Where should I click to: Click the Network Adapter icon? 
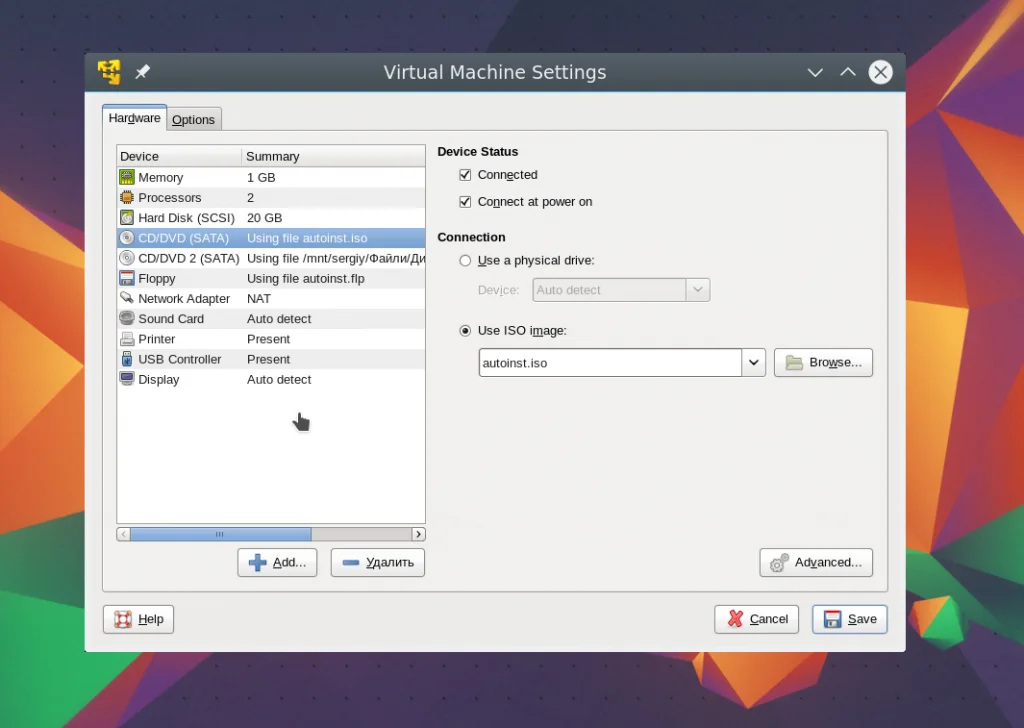click(127, 298)
